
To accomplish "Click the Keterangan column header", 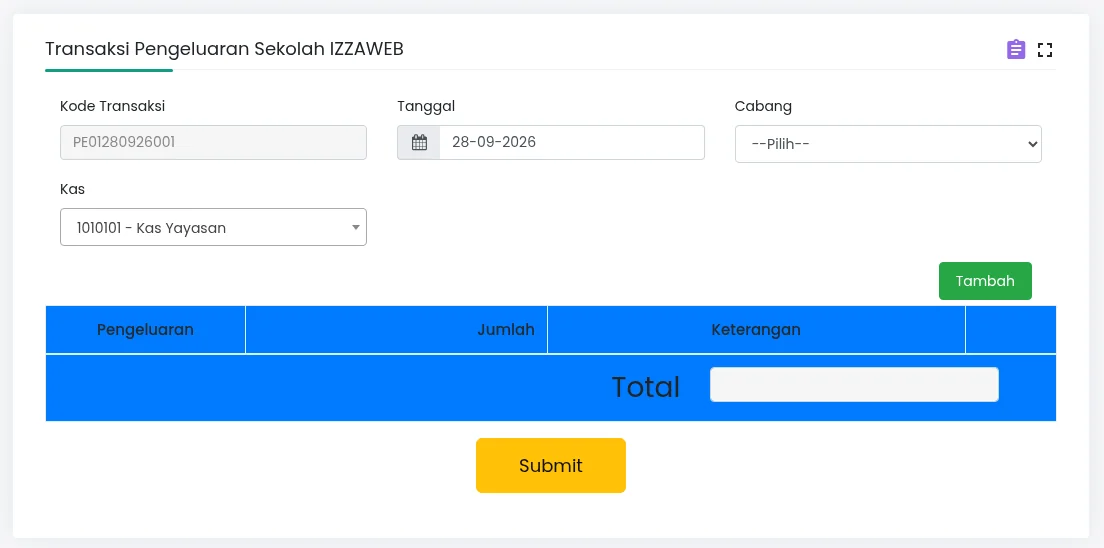I will point(756,330).
